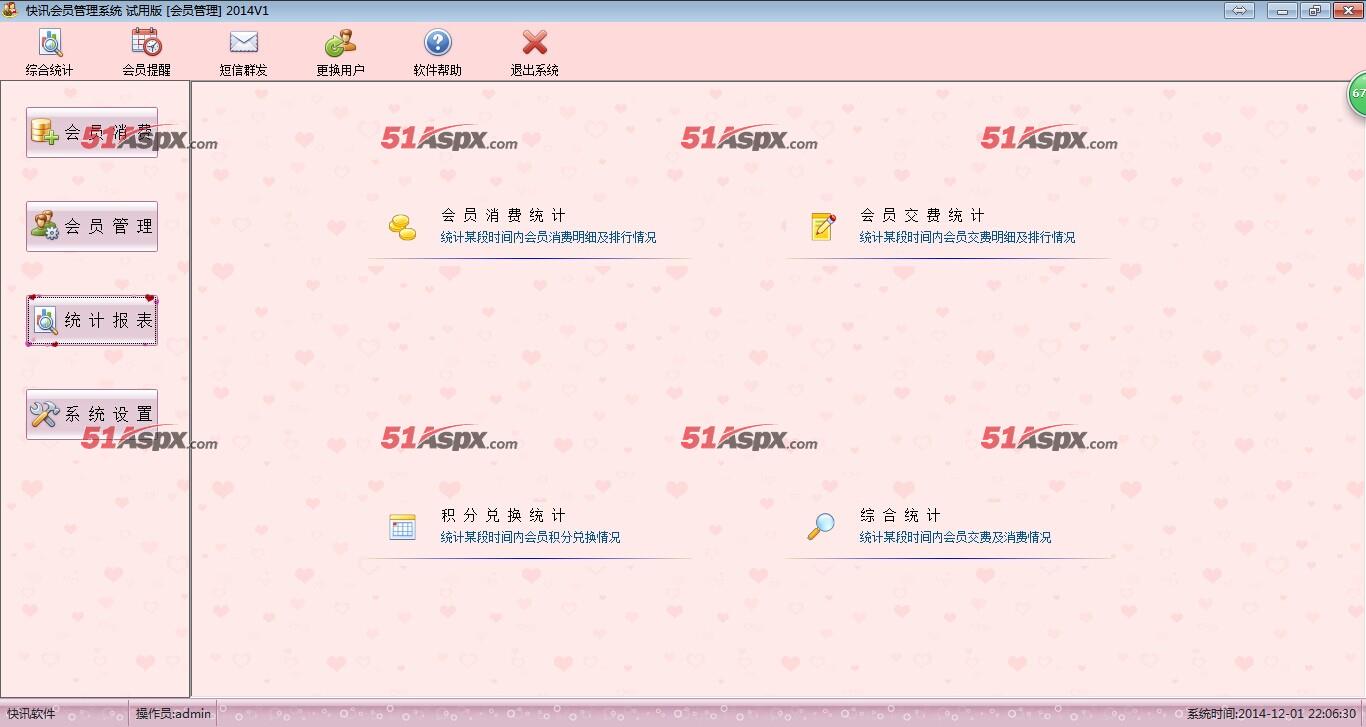This screenshot has width=1366, height=727.
Task: Click the 系统时间 clock in status bar
Action: click(x=1272, y=714)
